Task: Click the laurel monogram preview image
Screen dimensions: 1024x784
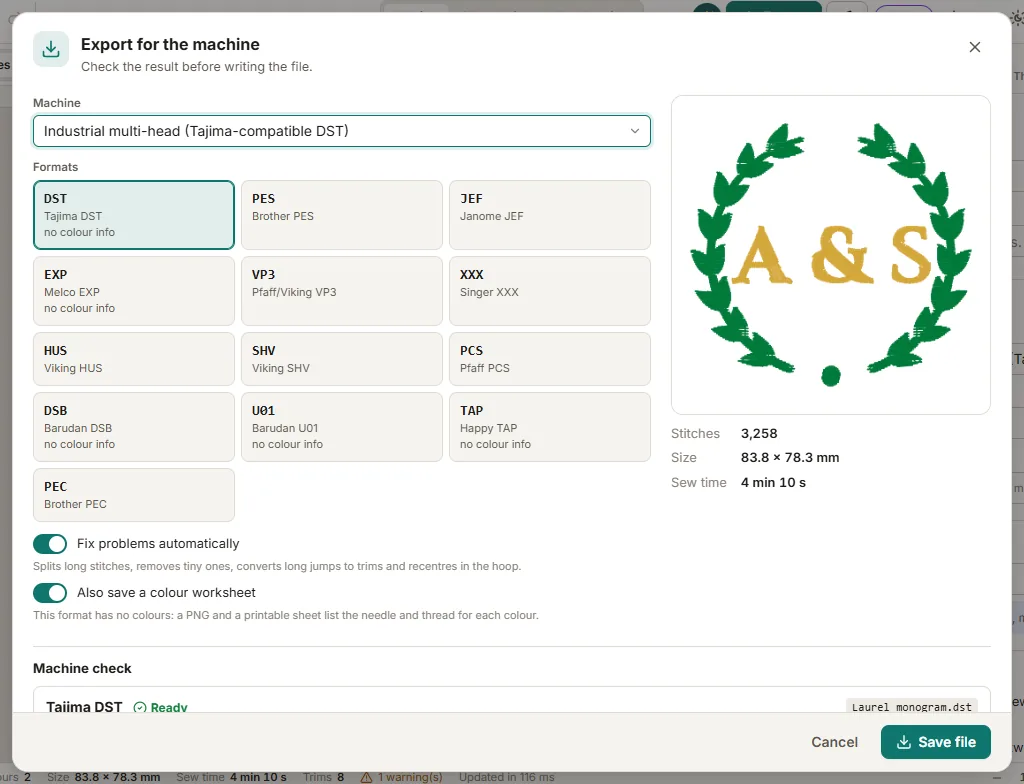Action: pyautogui.click(x=831, y=255)
